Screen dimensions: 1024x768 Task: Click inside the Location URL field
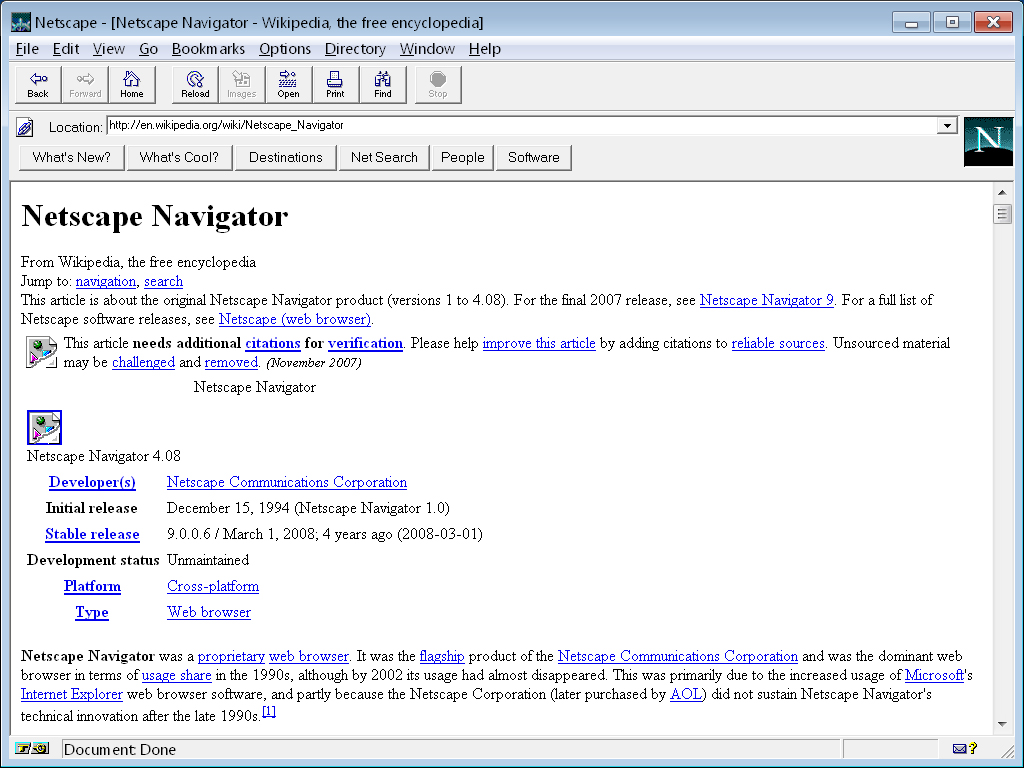[520, 126]
